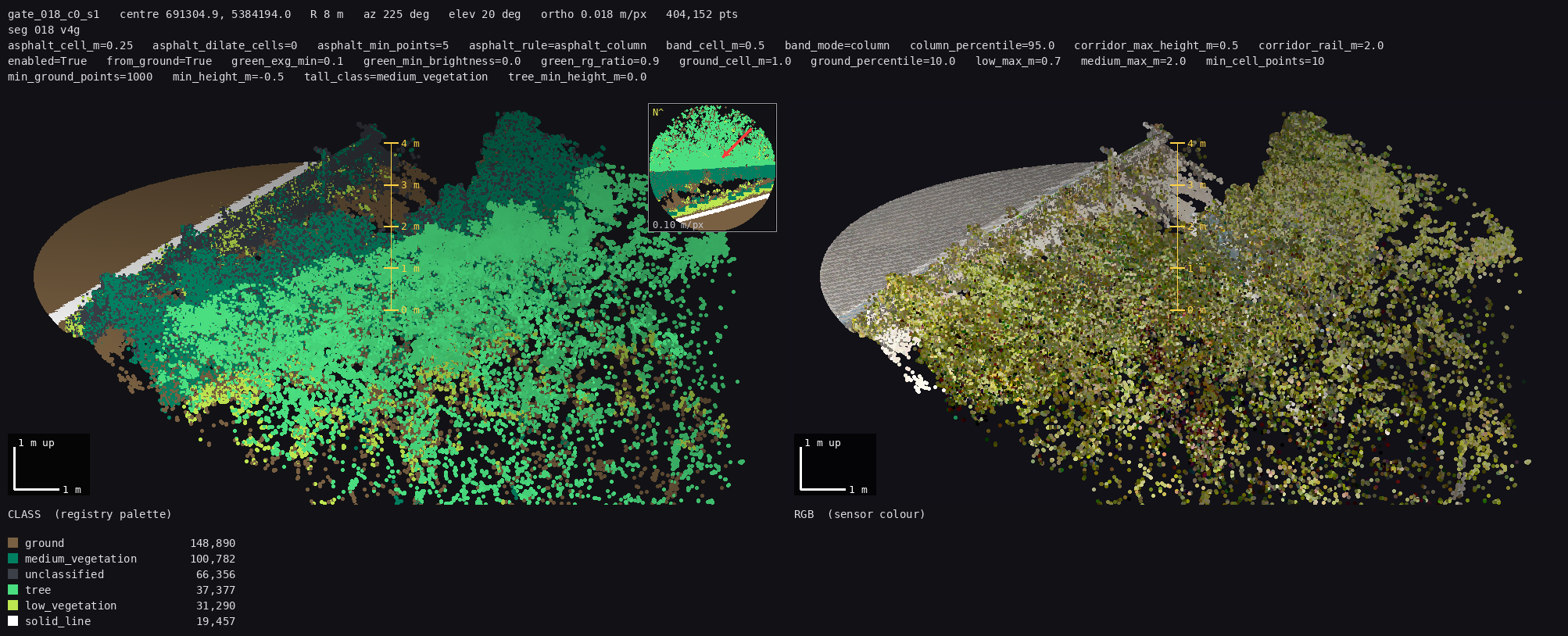Click the seg 018 v4g label

point(44,30)
